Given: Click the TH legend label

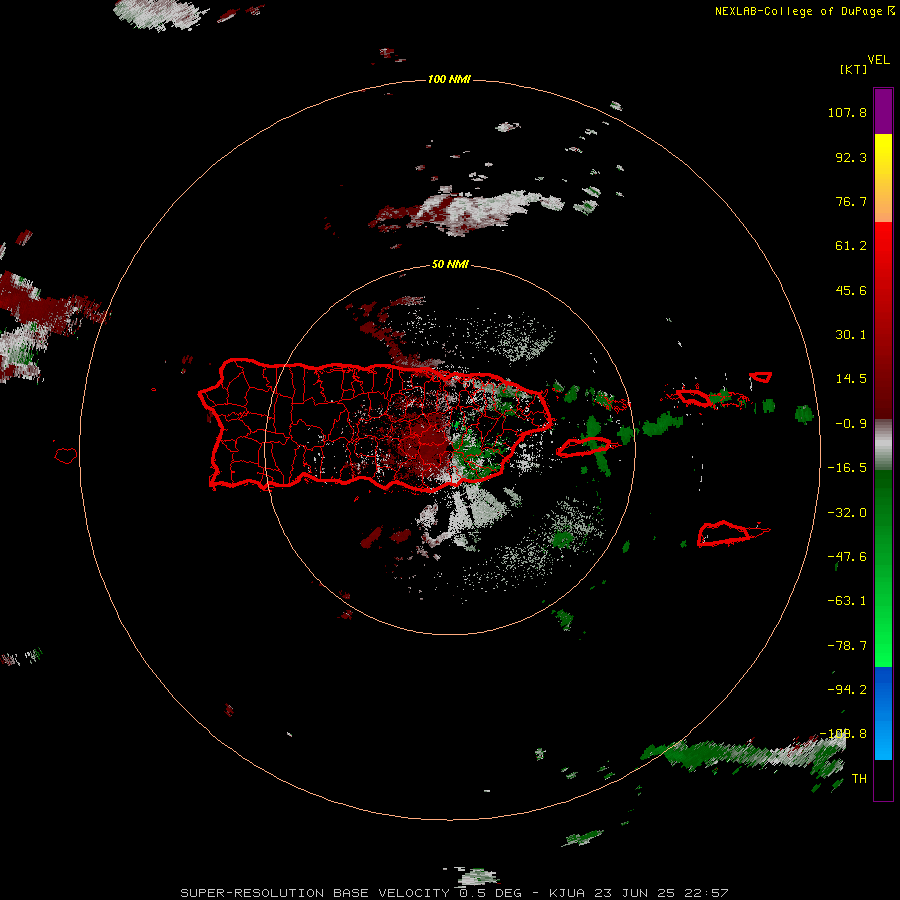Looking at the screenshot, I should pos(859,779).
